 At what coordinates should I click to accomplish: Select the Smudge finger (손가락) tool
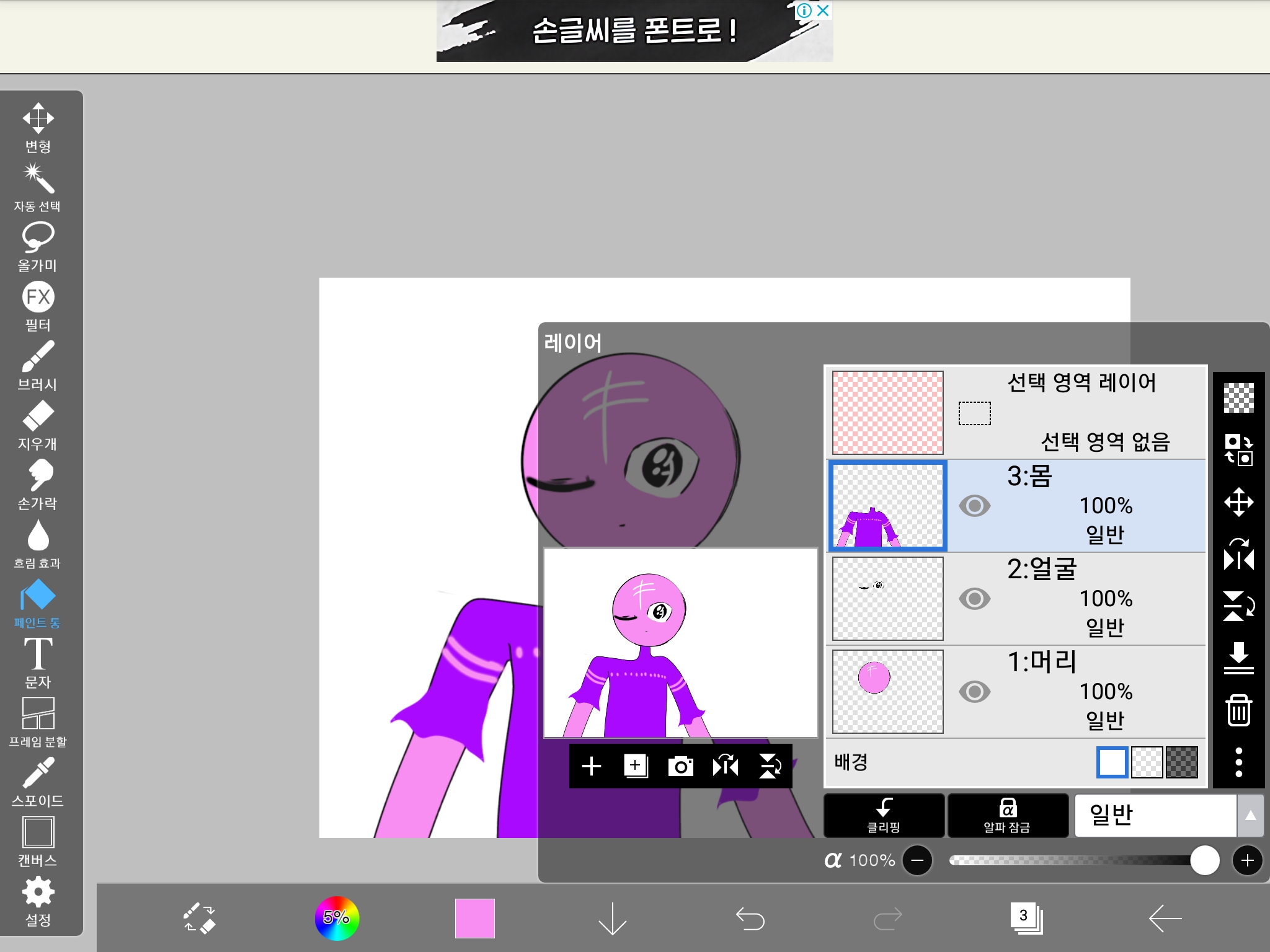tap(38, 485)
